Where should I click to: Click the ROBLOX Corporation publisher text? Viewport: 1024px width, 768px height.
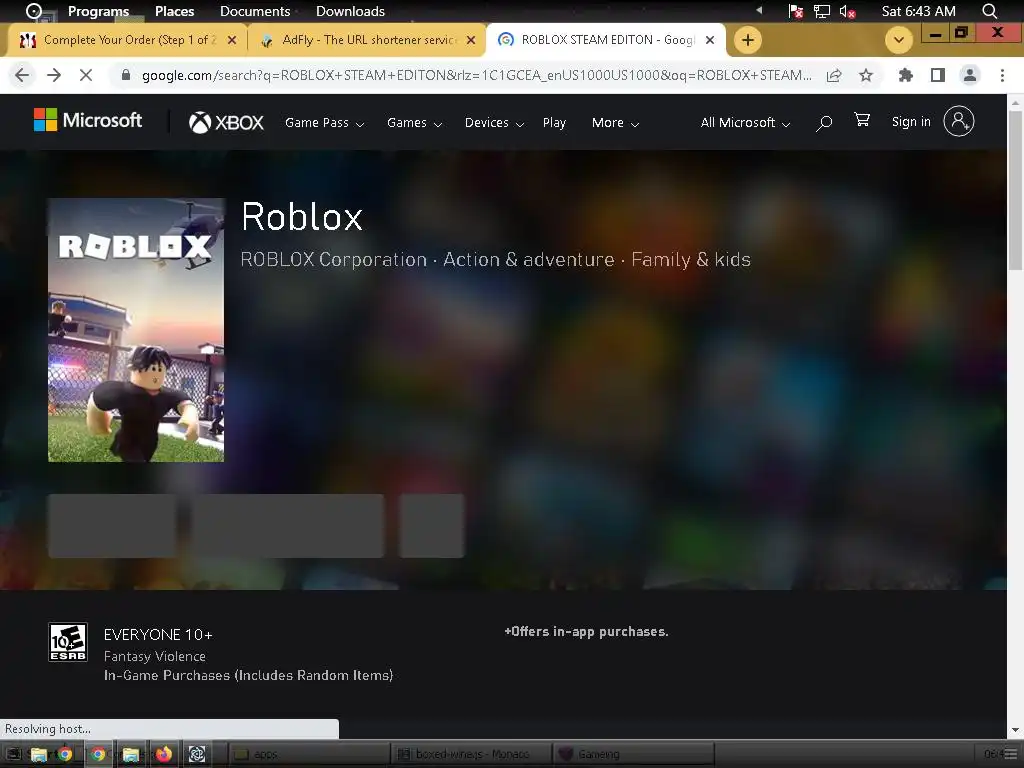coord(333,259)
